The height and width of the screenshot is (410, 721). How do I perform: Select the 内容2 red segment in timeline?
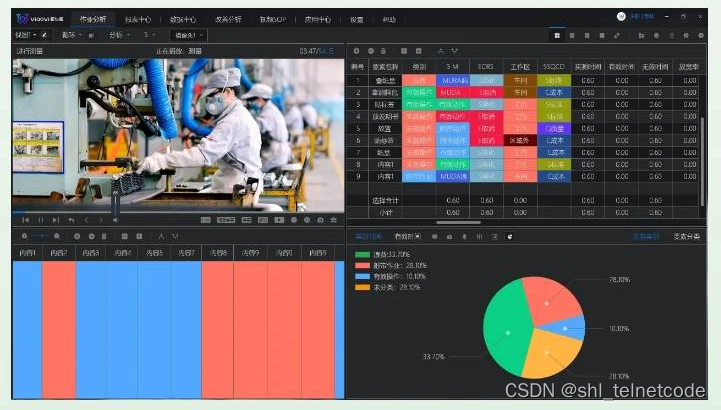(59, 329)
